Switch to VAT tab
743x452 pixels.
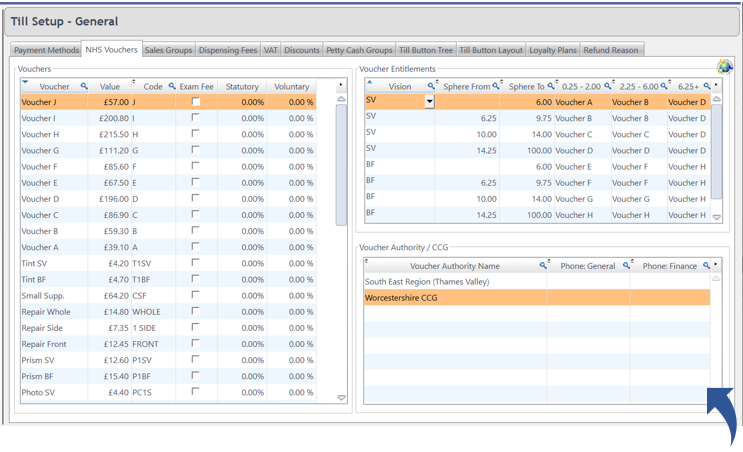(x=271, y=50)
